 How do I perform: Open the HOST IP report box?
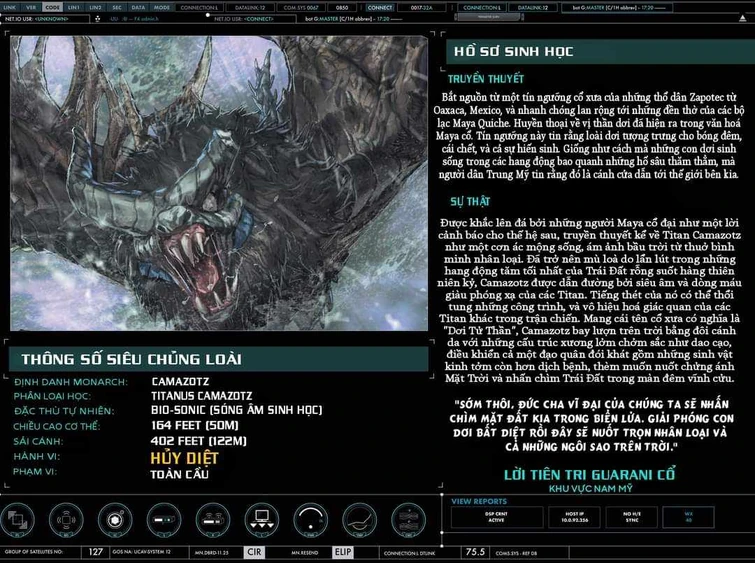tap(574, 517)
